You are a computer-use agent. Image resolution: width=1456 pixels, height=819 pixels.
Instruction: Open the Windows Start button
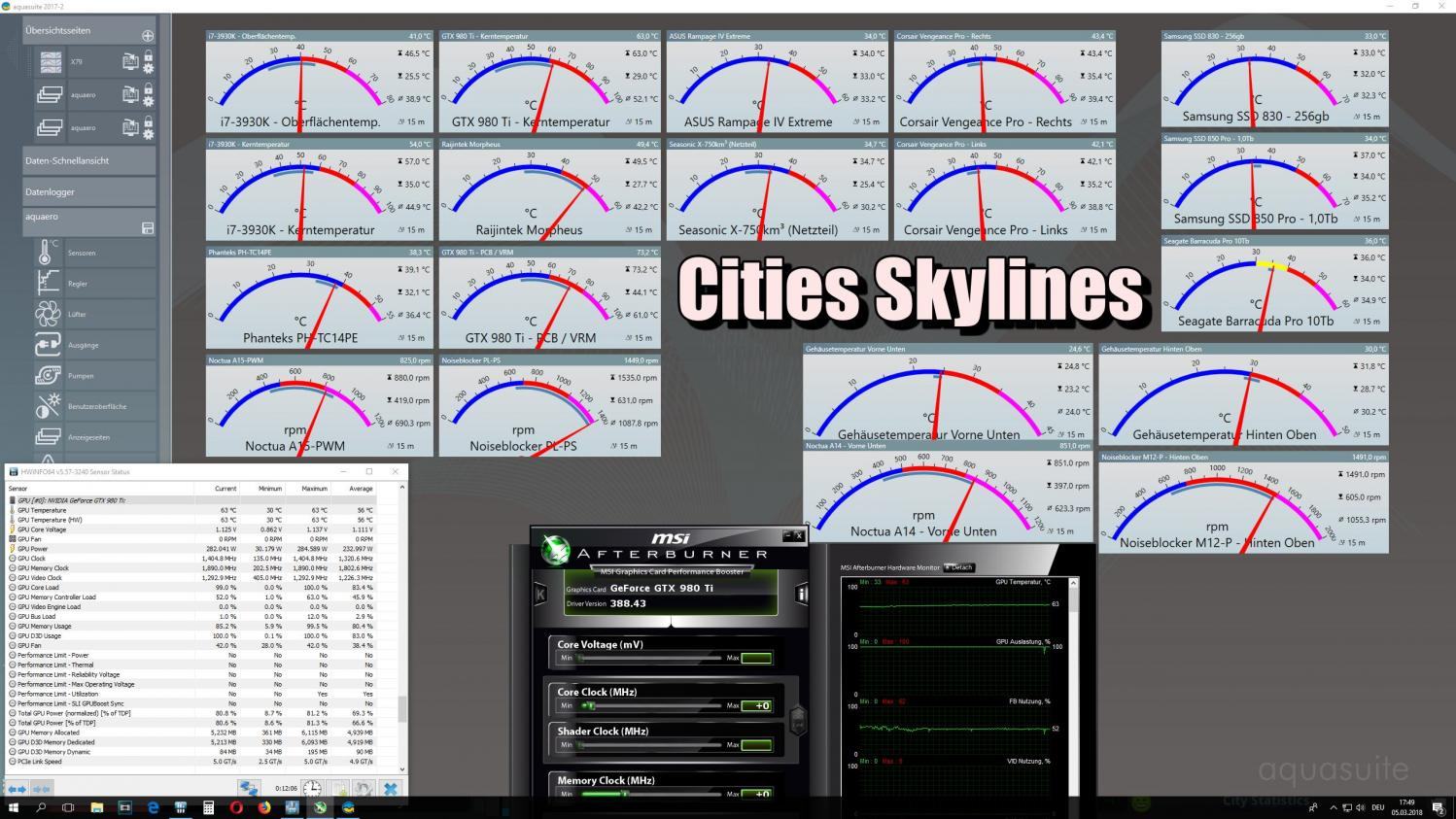pos(14,807)
